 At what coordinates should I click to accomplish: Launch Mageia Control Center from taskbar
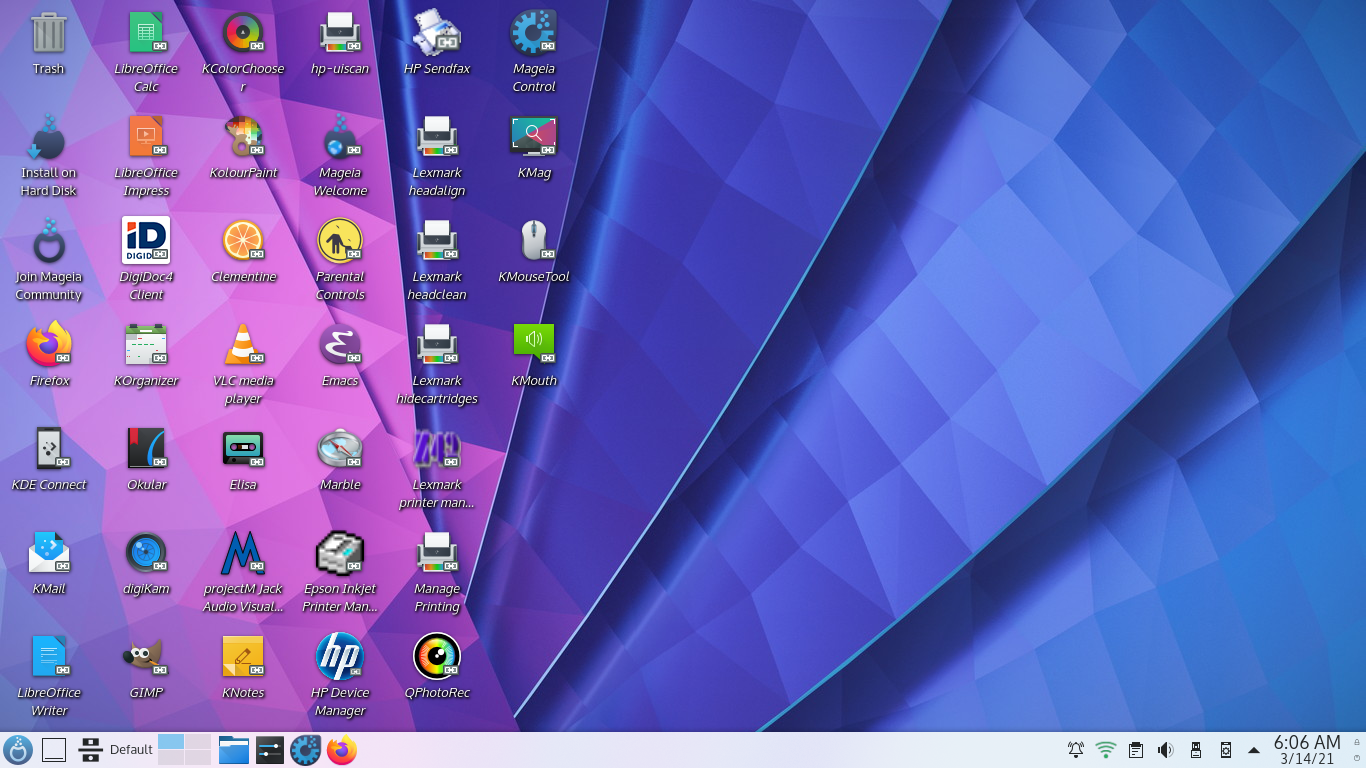[x=306, y=750]
